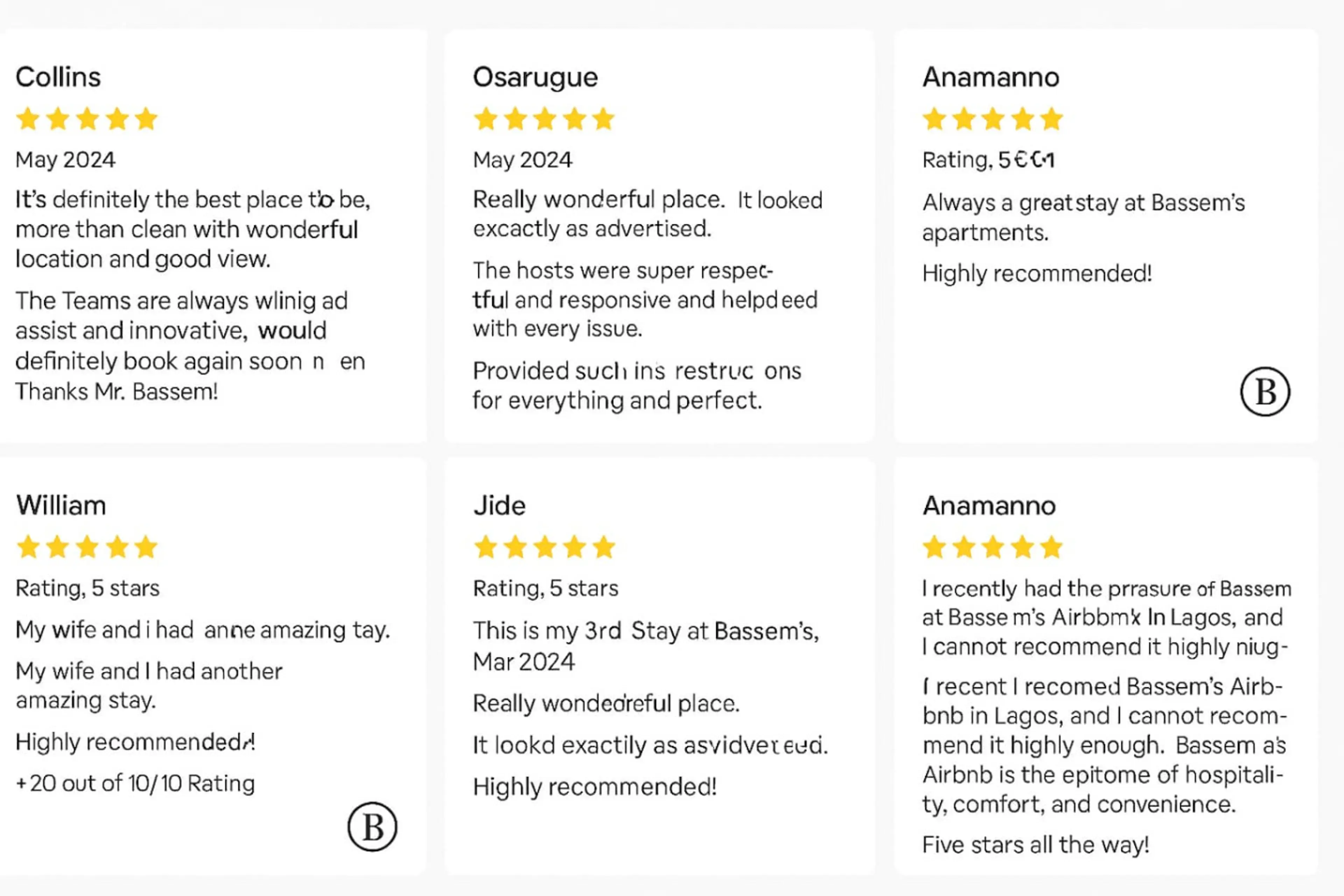The width and height of the screenshot is (1344, 896).
Task: Click the "Mar 2024" date in Jide's review
Action: (524, 662)
